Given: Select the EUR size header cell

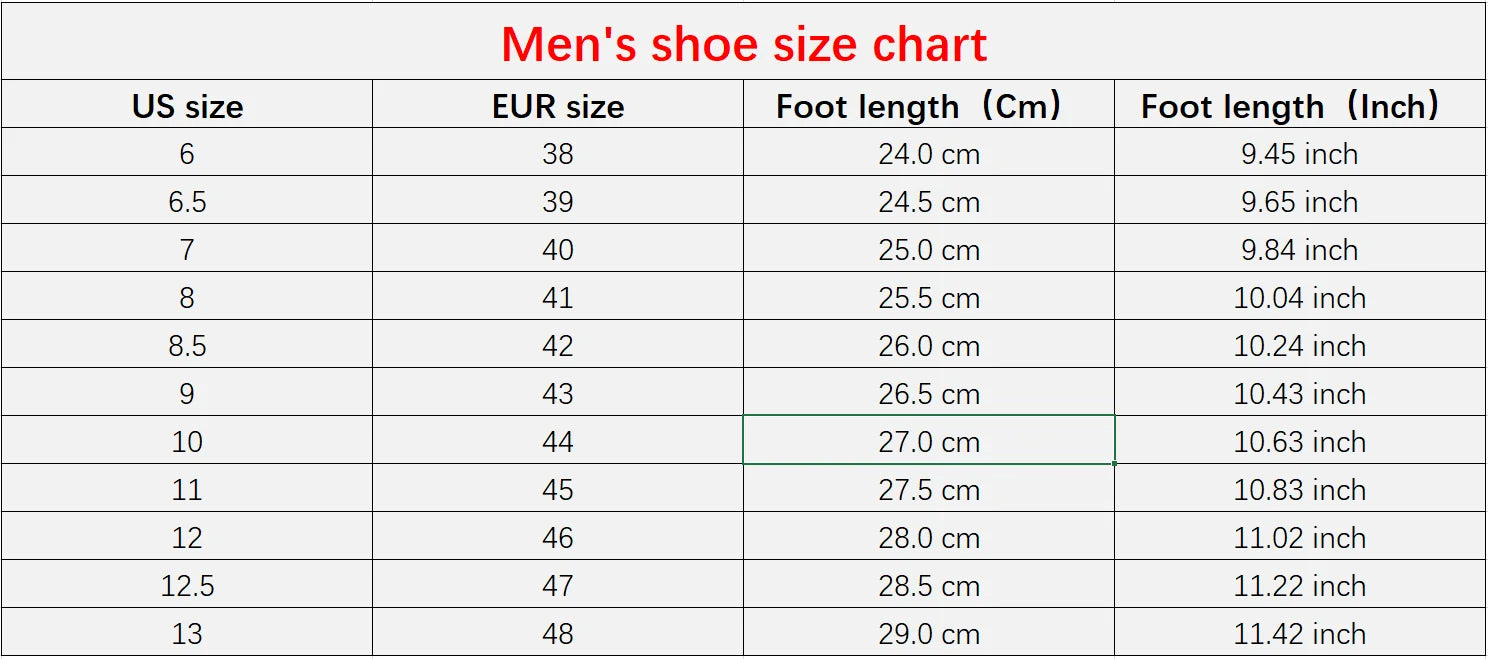Looking at the screenshot, I should pyautogui.click(x=558, y=106).
